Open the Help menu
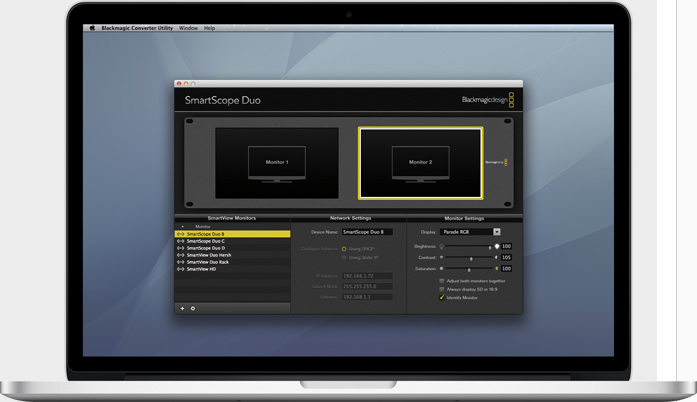 tap(209, 28)
